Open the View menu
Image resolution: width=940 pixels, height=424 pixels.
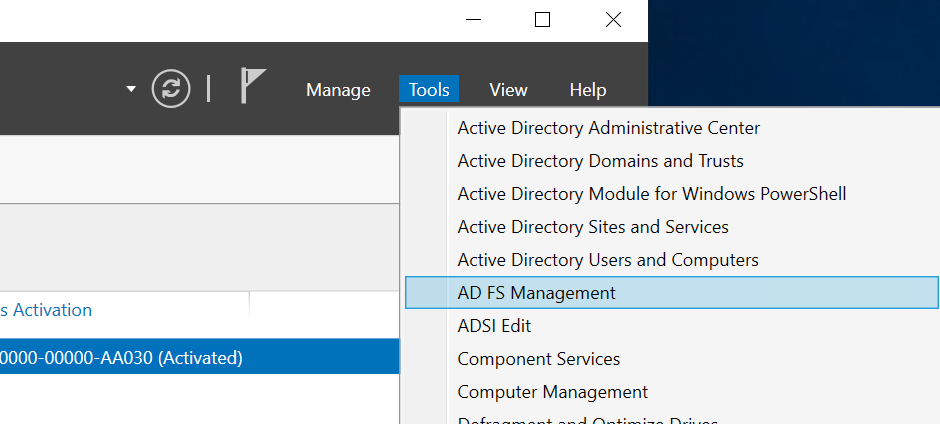[x=508, y=90]
